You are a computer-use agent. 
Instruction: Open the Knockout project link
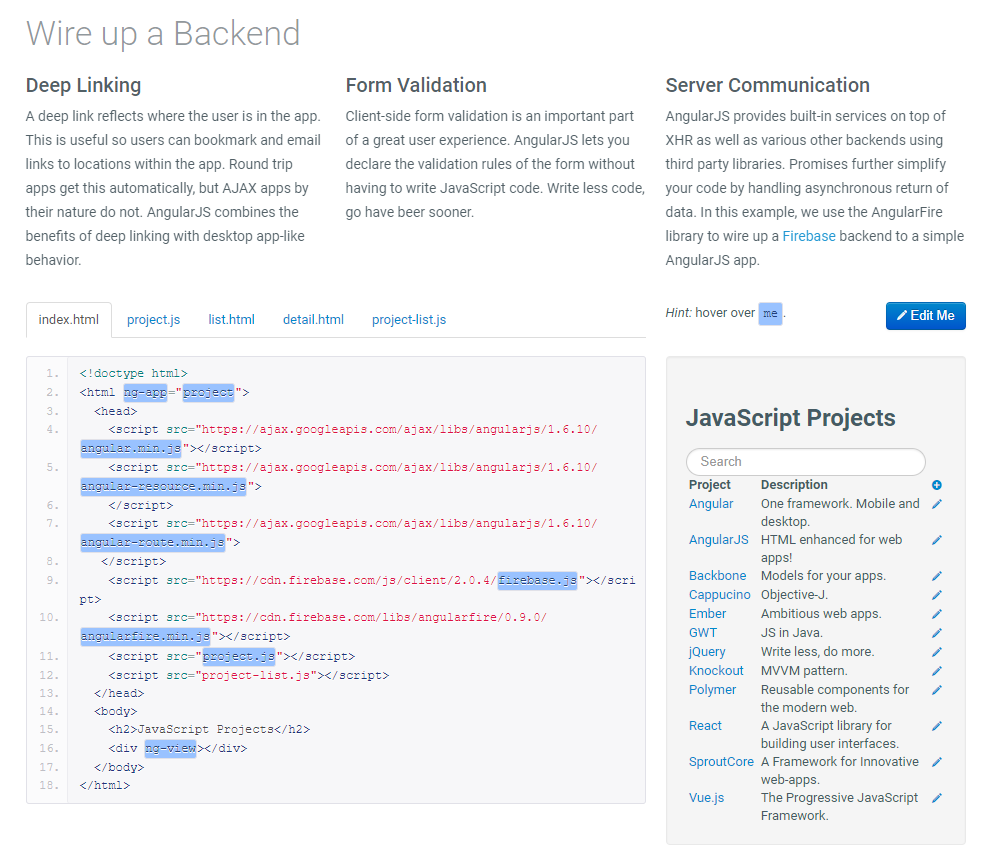[716, 670]
